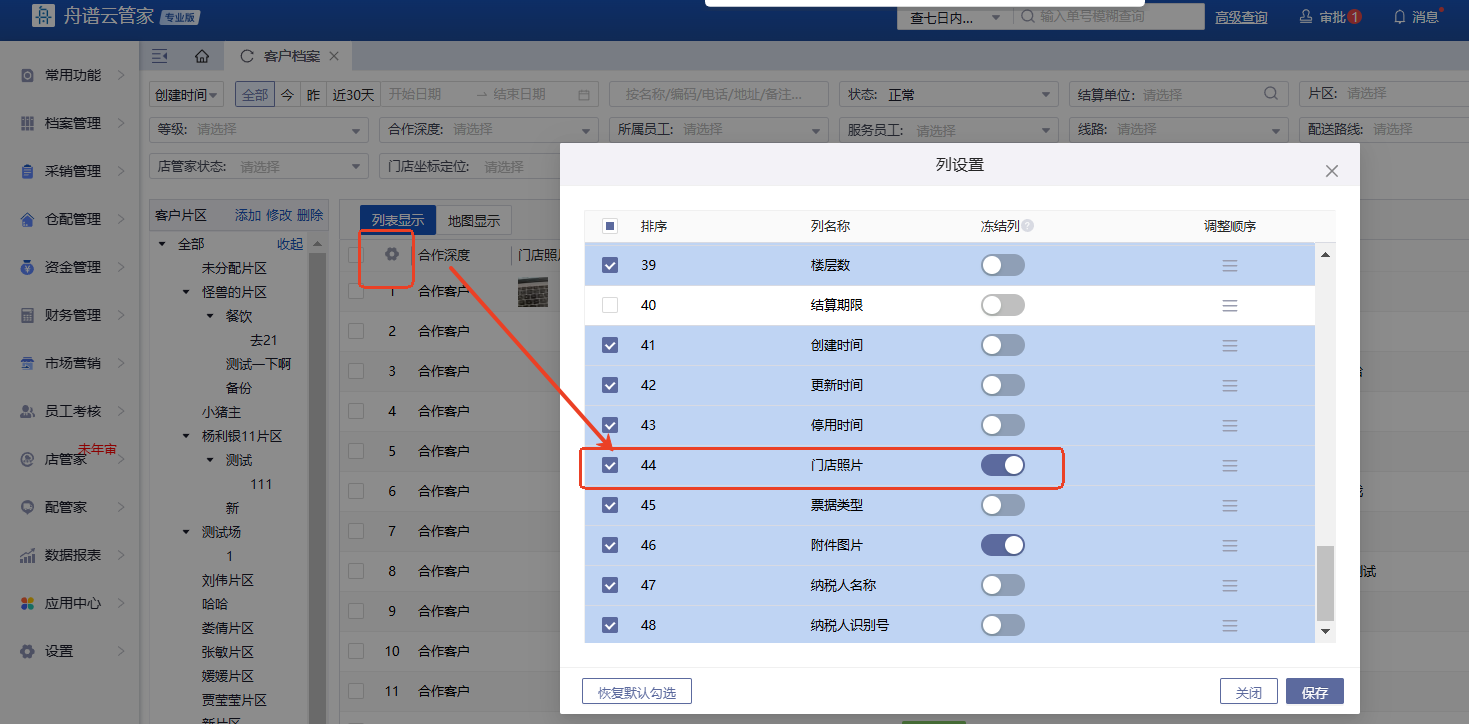Viewport: 1469px width, 724px height.
Task: Click the home icon tab
Action: (x=202, y=56)
